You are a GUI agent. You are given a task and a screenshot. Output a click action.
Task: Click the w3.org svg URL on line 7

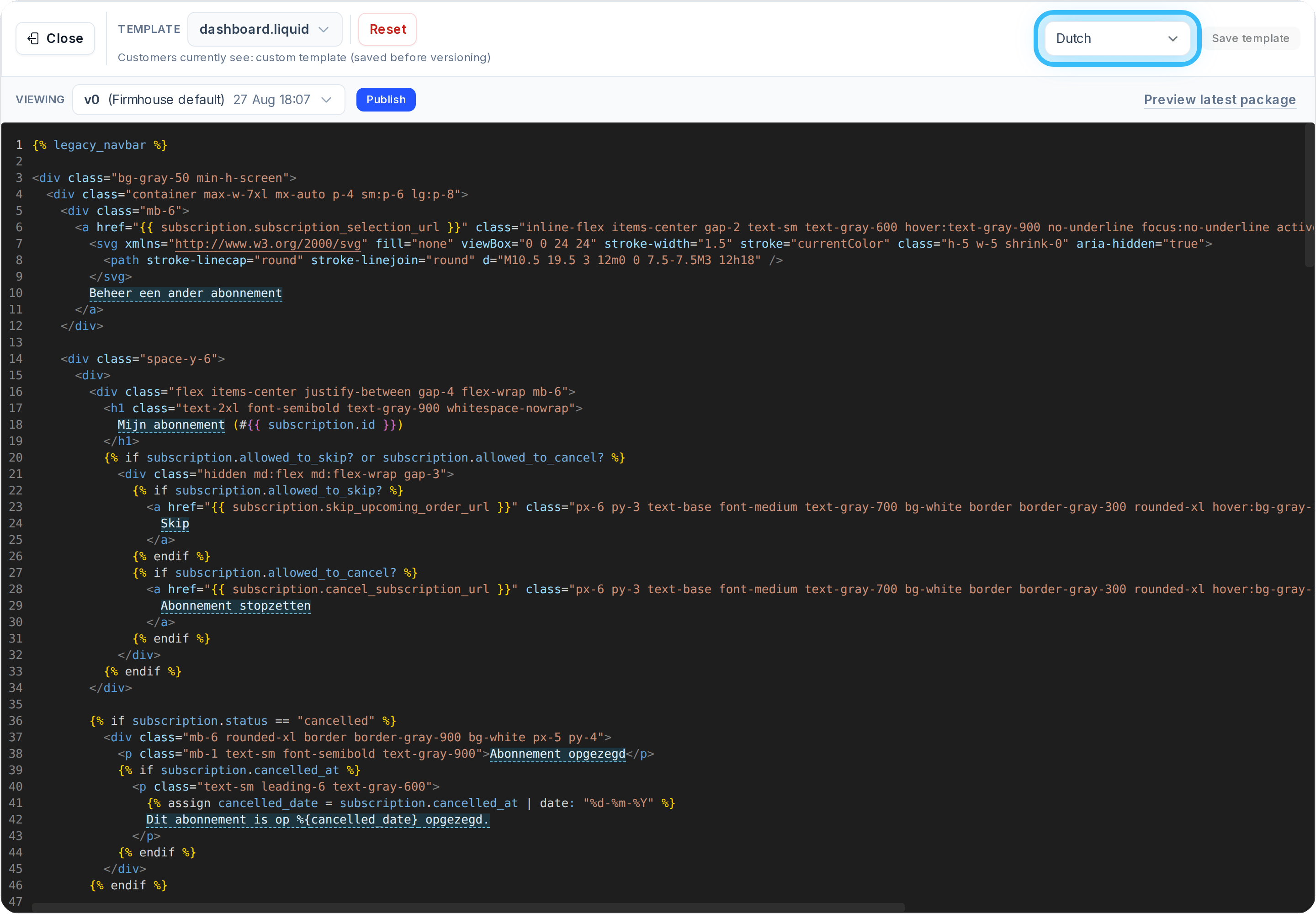tap(268, 244)
